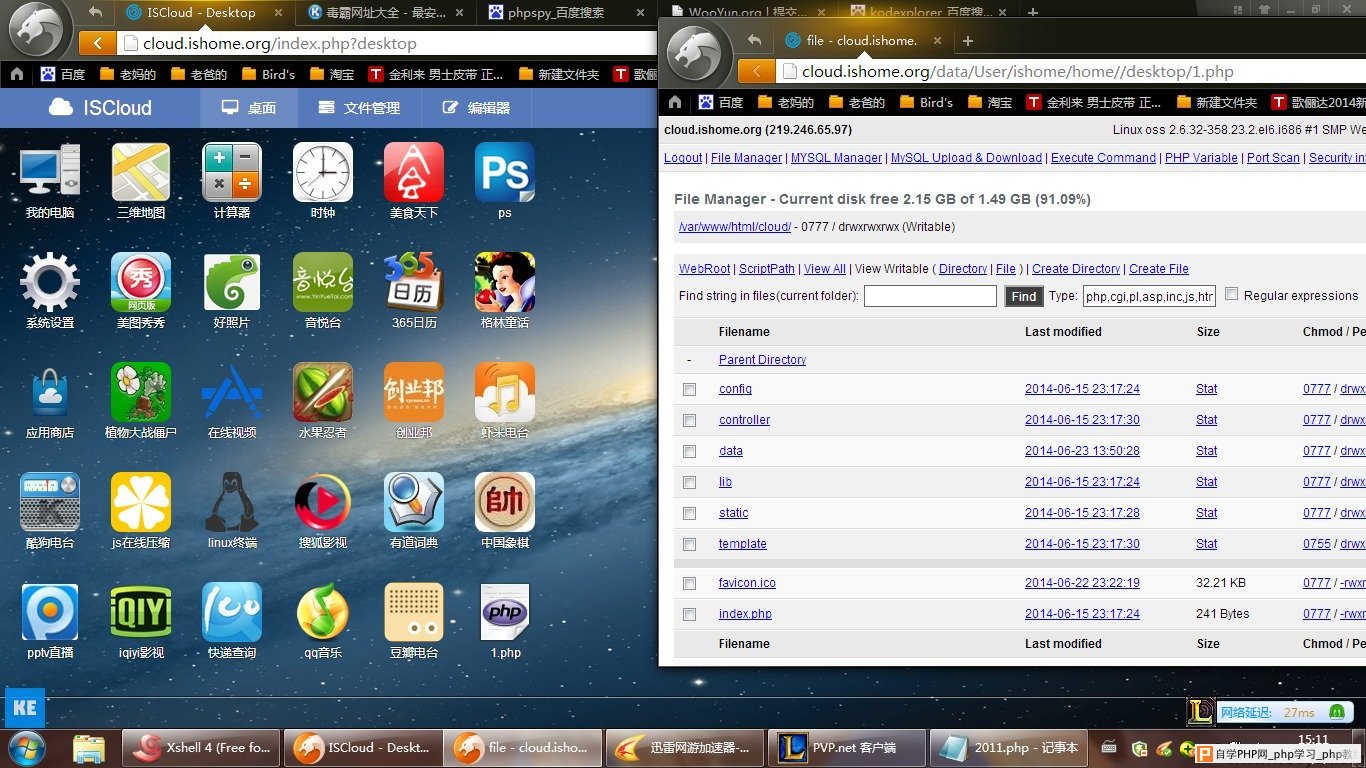The height and width of the screenshot is (768, 1366).
Task: Tick the checkbox for favicon.ico row
Action: click(689, 584)
